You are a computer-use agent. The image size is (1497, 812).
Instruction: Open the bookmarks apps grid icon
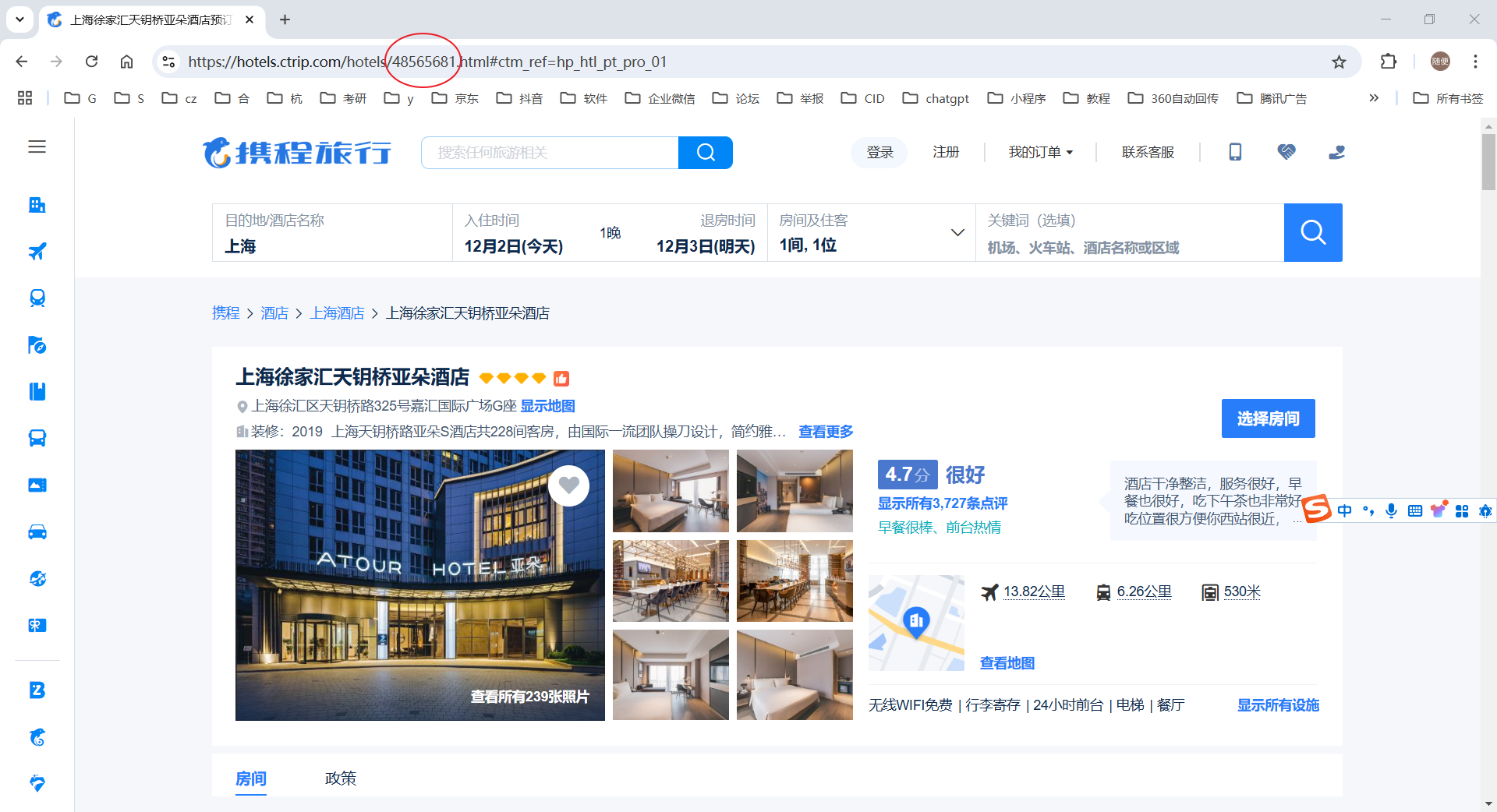click(x=25, y=98)
